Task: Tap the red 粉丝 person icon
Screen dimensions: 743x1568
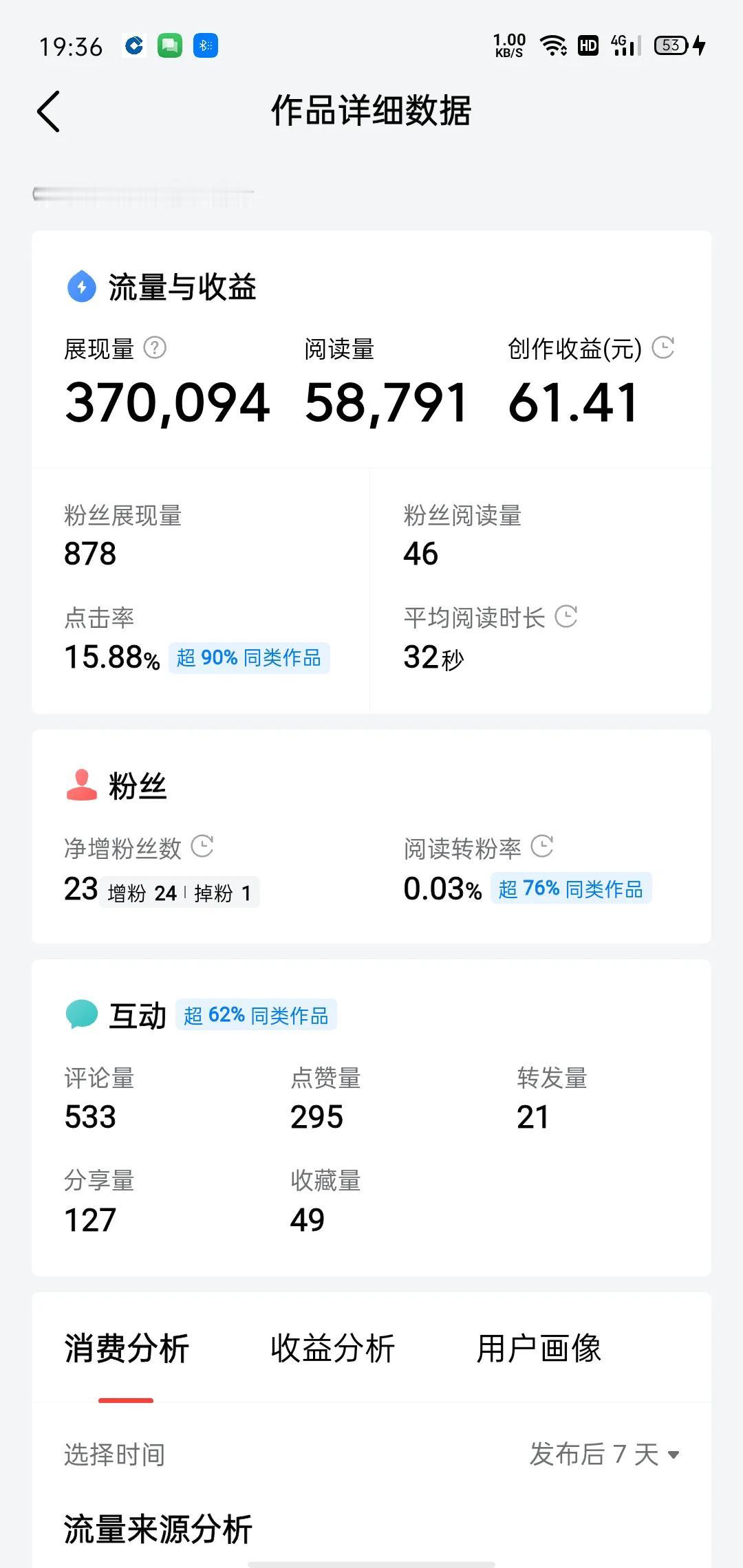Action: click(x=82, y=785)
